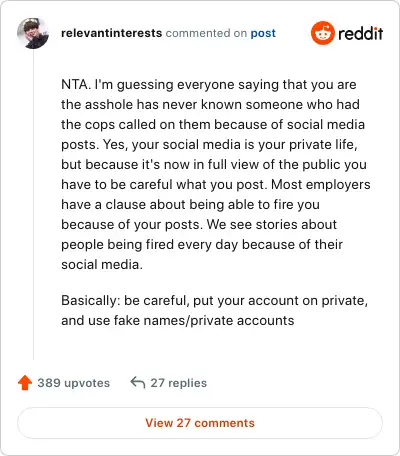The width and height of the screenshot is (400, 456).
Task: Follow the blue "post" link
Action: coord(263,33)
